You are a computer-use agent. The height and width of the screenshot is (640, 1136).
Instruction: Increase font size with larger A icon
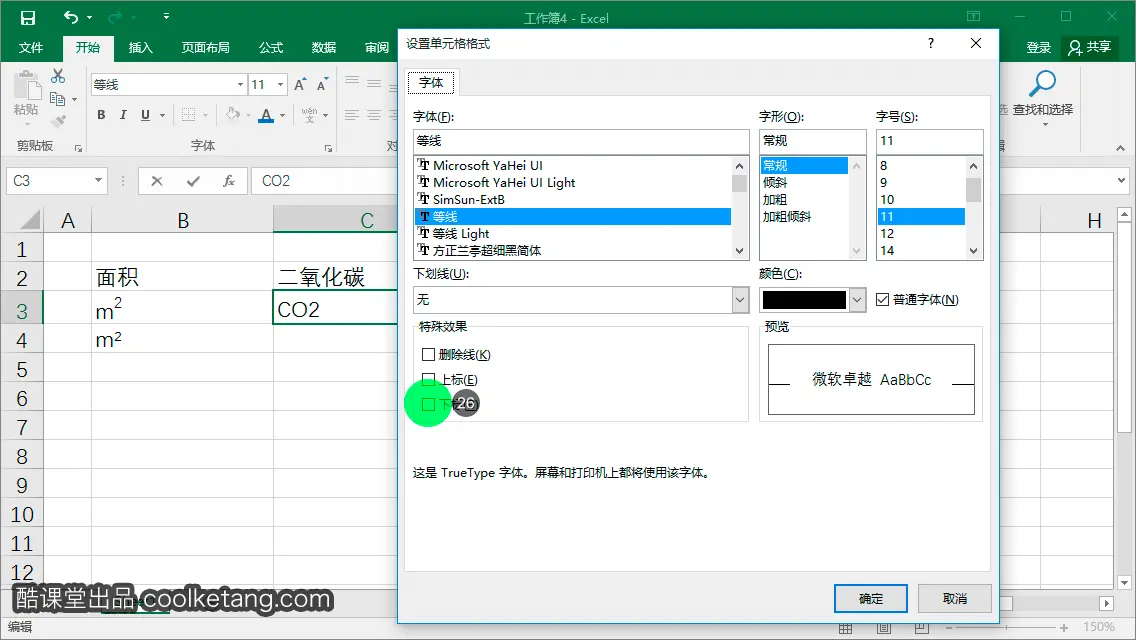click(x=300, y=85)
